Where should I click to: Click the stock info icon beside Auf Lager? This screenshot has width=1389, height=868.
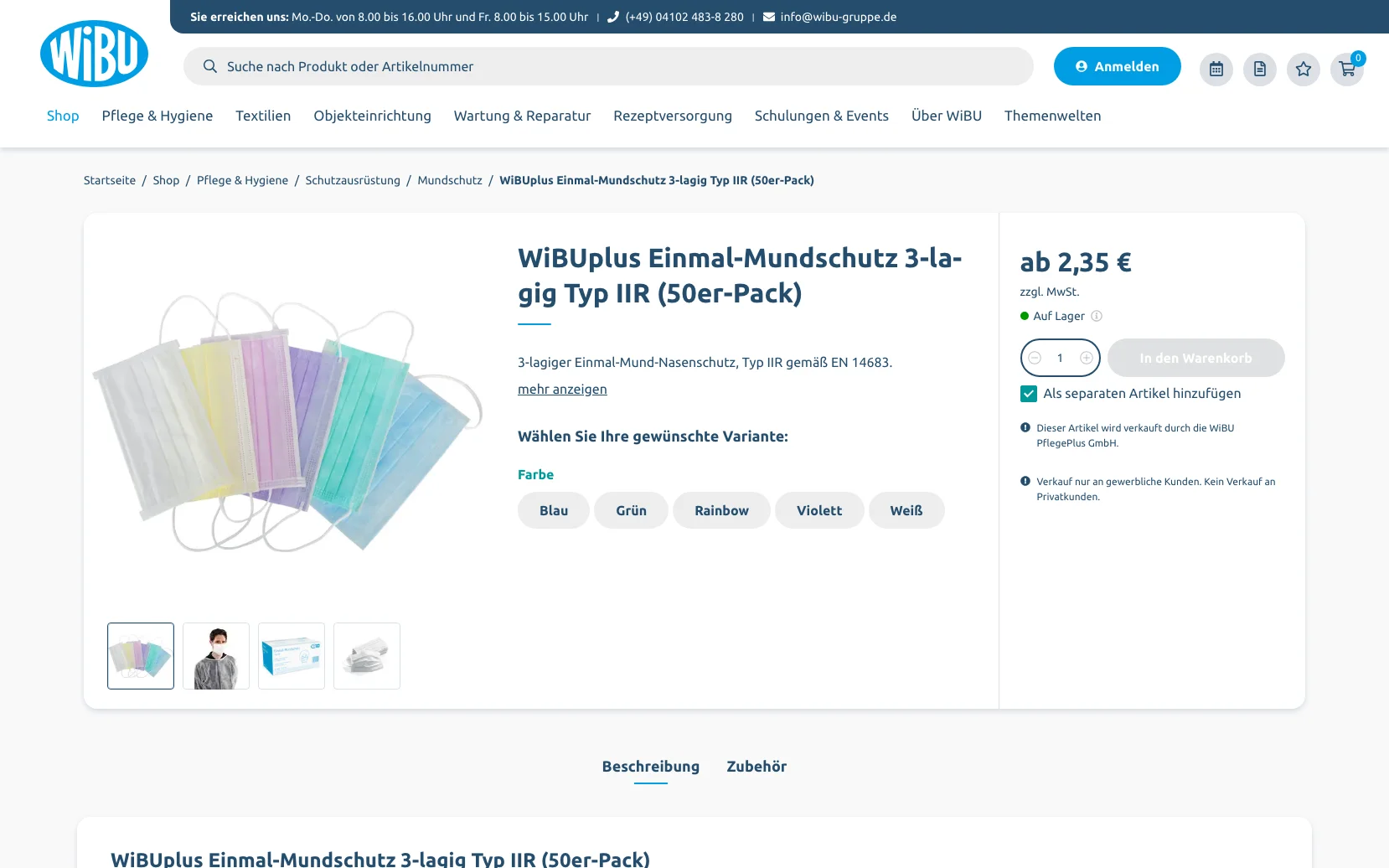click(1097, 316)
